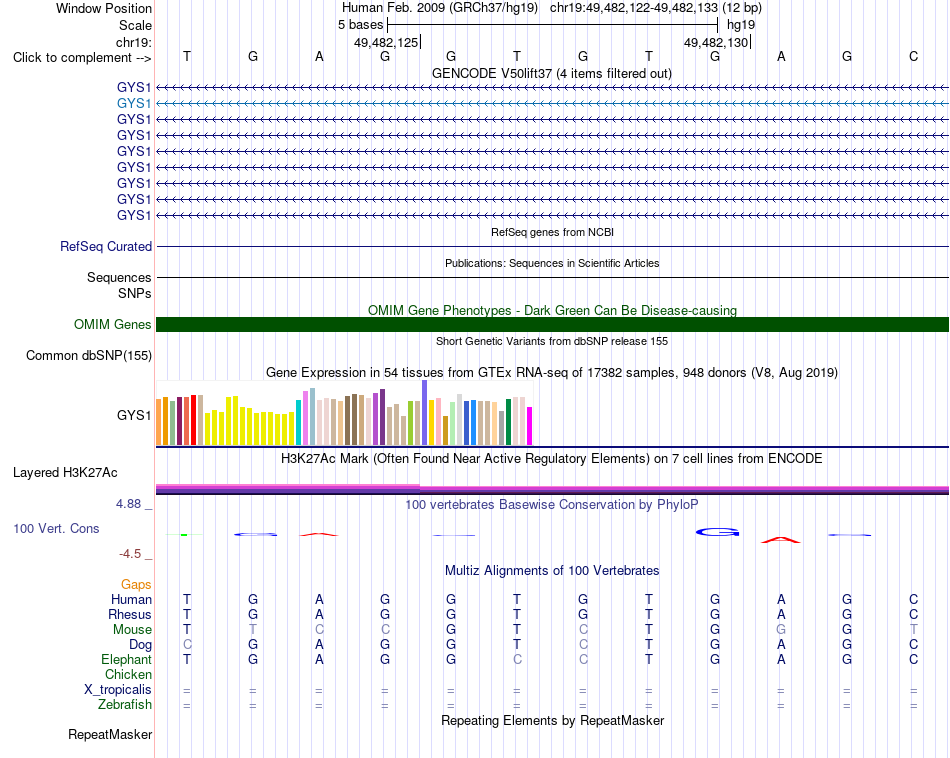Click the GYS1 label beside GTEx expression bars
950x758 pixels.
(134, 416)
